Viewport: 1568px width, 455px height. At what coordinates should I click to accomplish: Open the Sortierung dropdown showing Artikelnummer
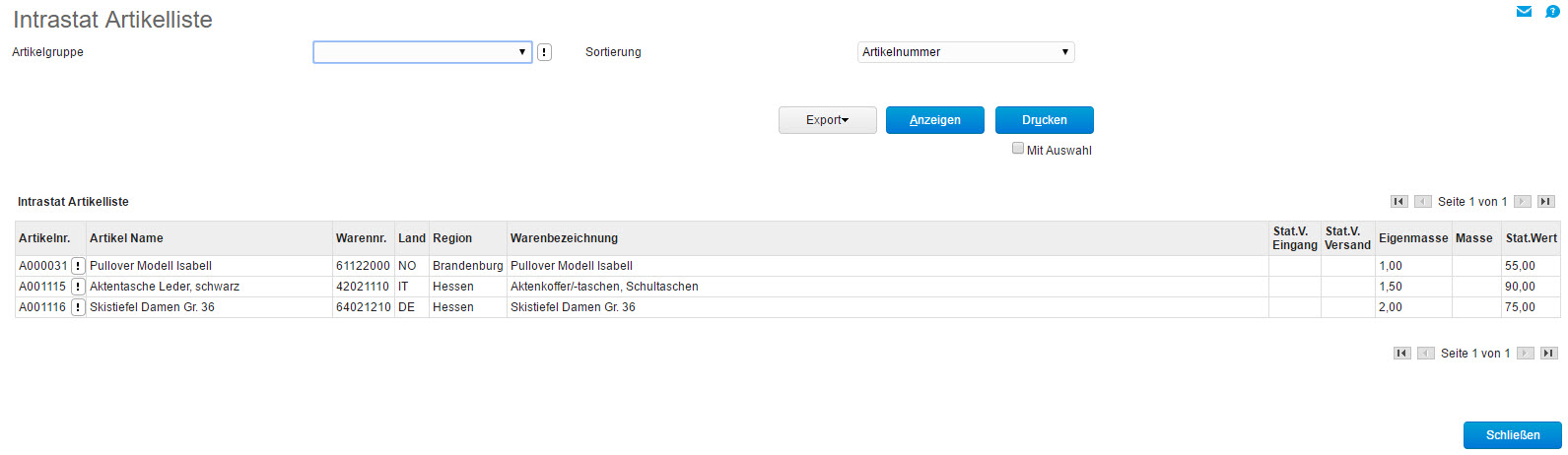(966, 52)
